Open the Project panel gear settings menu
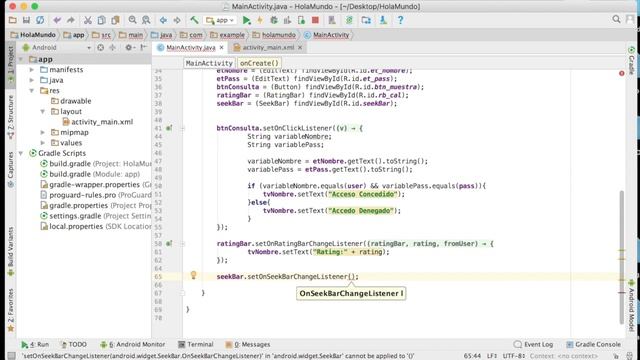This screenshot has height=360, width=640. (129, 47)
